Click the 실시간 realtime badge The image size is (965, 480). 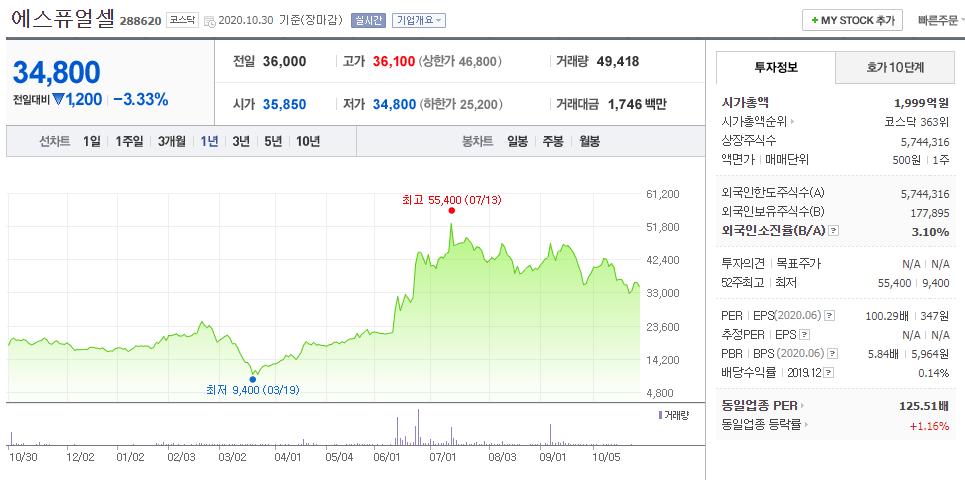coord(367,20)
